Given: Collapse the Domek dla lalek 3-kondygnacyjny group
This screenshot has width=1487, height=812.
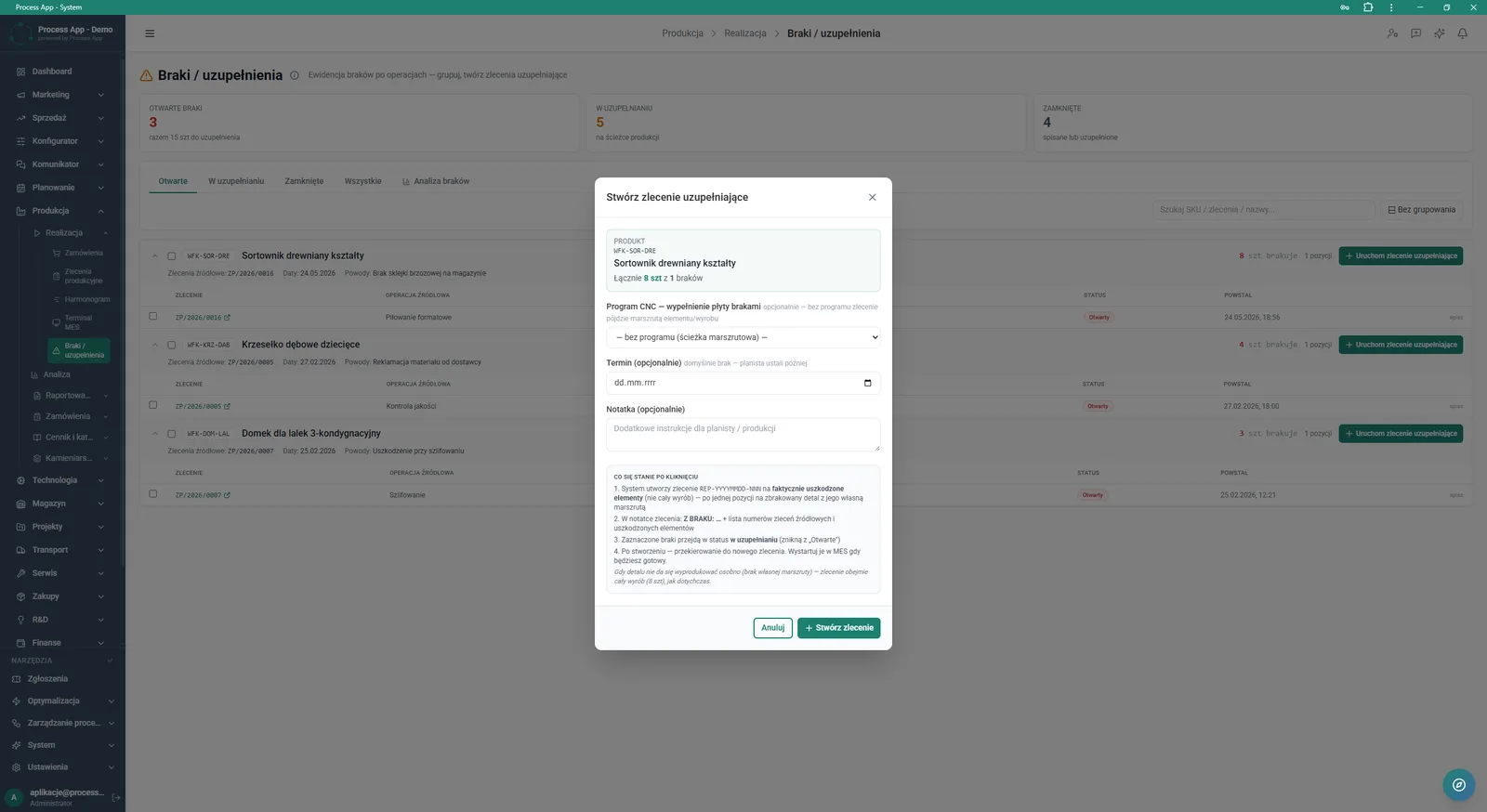Looking at the screenshot, I should (x=155, y=434).
